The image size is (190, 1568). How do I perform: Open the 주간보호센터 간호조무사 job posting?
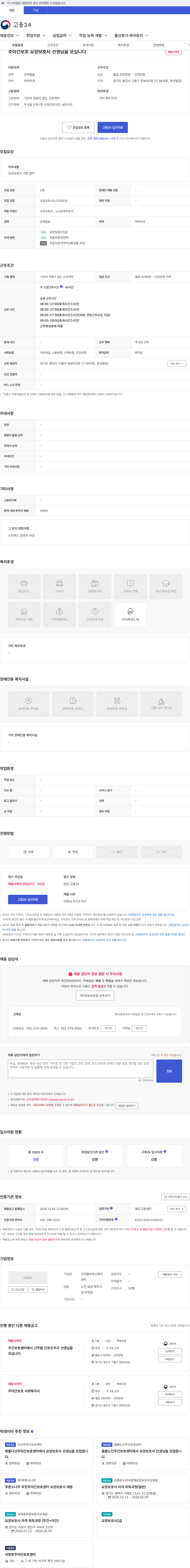pos(40,1350)
